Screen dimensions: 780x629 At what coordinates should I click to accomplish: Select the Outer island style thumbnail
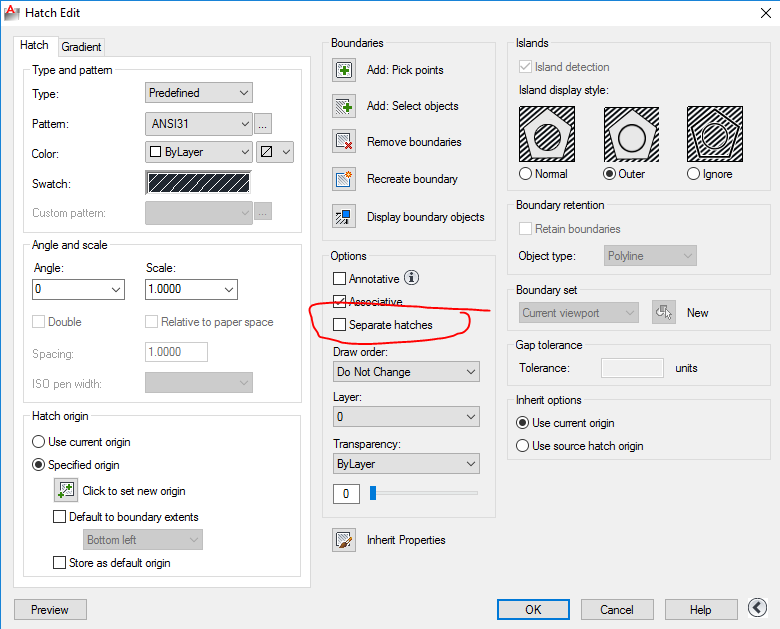[631, 134]
